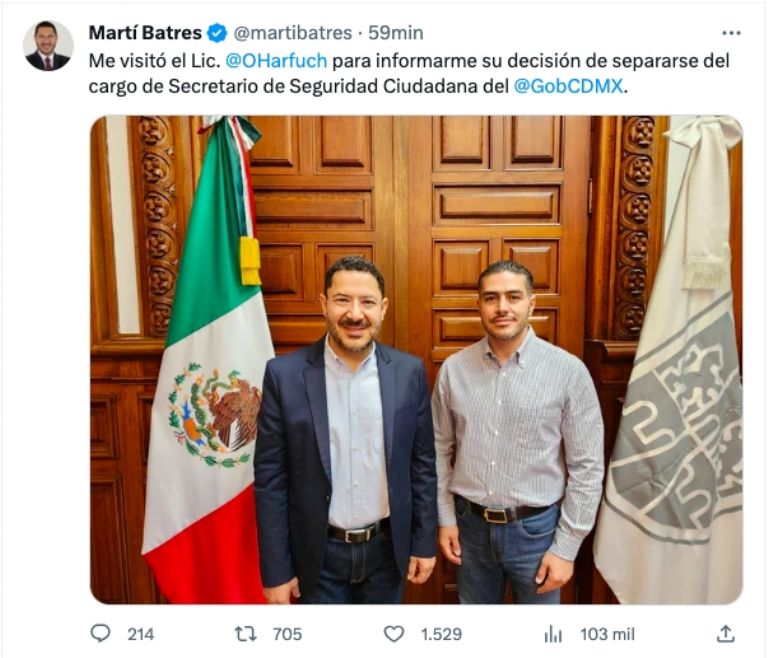Click the retweet arrows icon
The image size is (768, 658).
pyautogui.click(x=246, y=634)
